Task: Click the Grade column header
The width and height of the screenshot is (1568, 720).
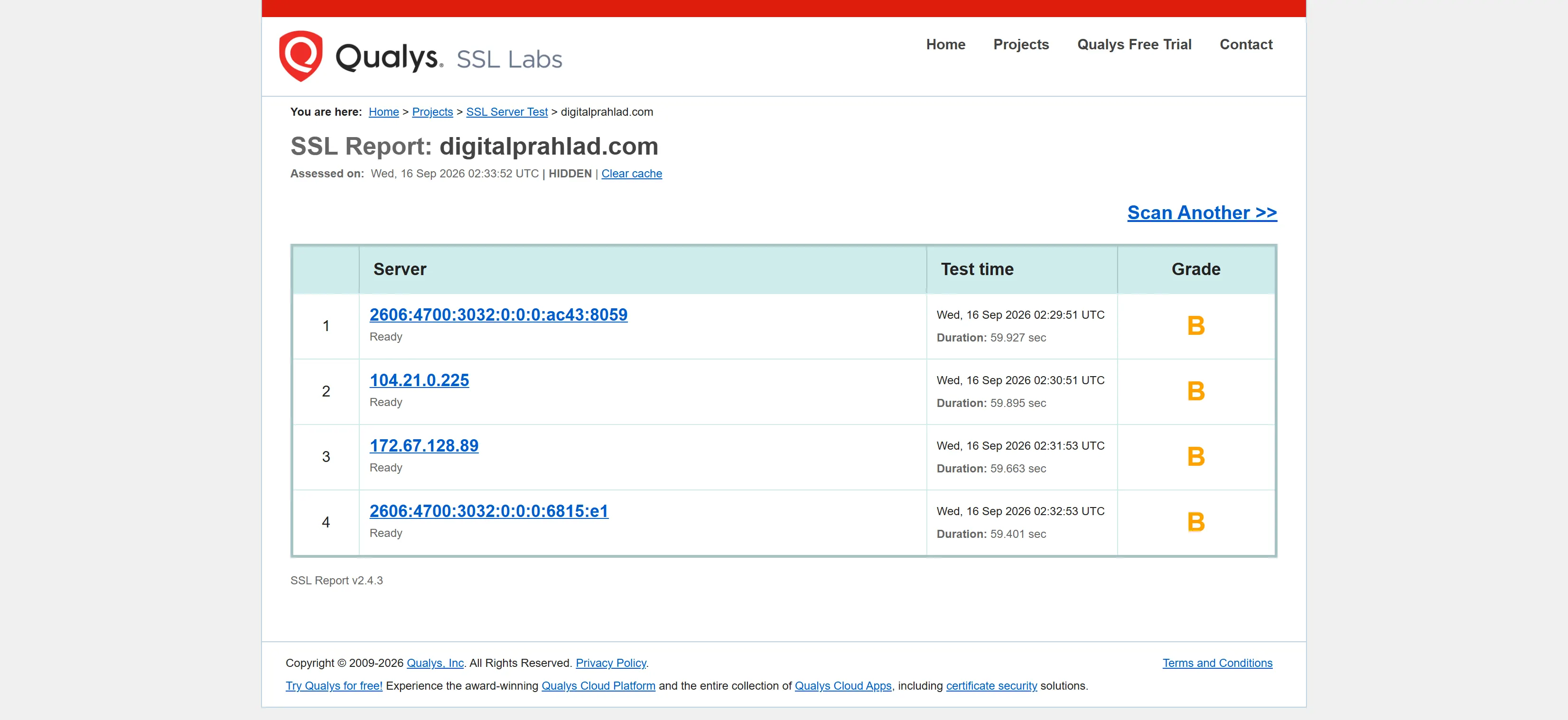Action: [x=1195, y=269]
